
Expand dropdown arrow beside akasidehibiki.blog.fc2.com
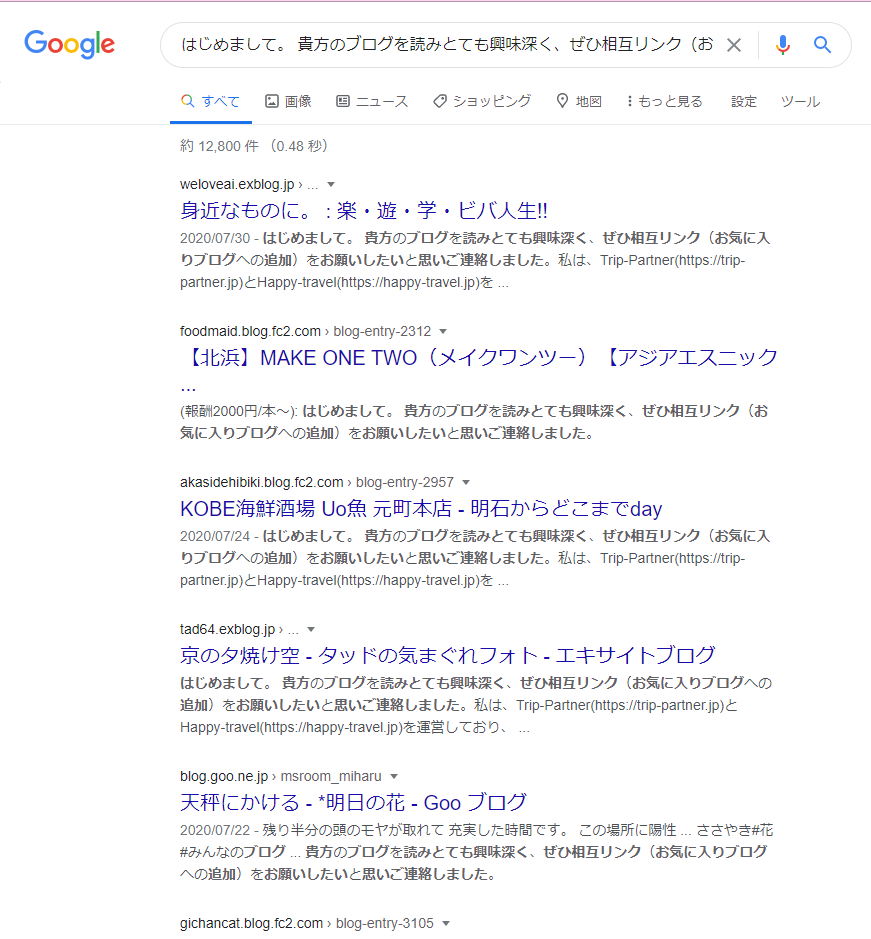(465, 483)
